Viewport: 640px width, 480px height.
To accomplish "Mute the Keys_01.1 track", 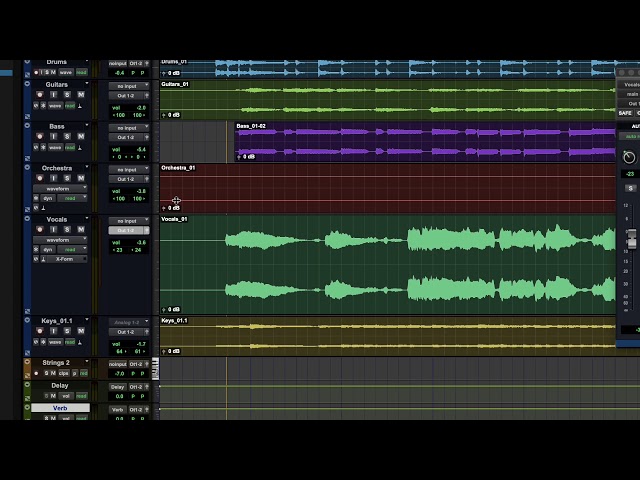I will tap(81, 331).
